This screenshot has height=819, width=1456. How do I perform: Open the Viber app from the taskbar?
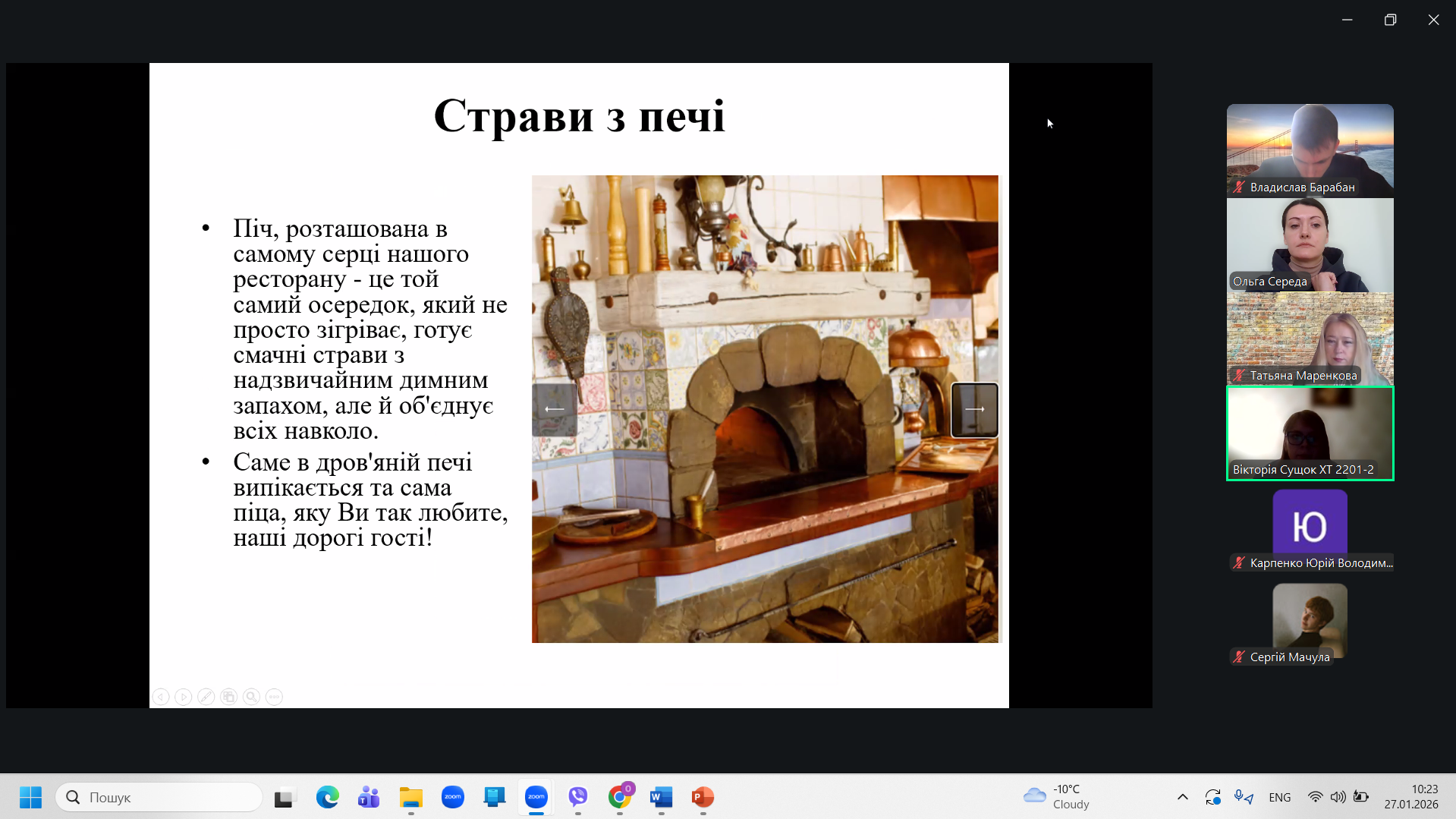point(578,797)
